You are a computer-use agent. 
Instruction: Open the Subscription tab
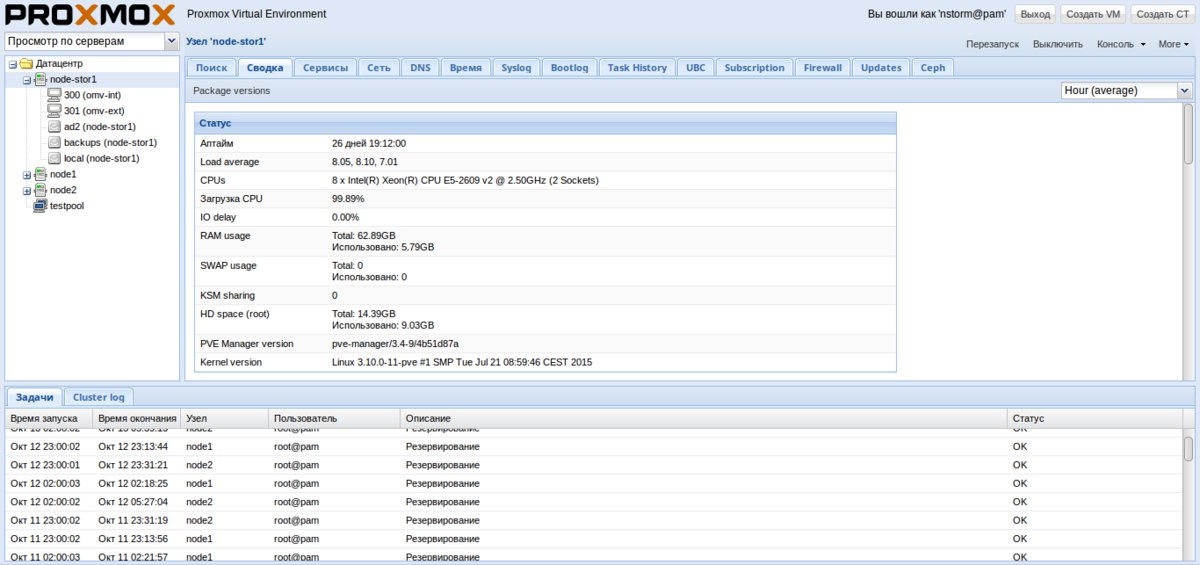click(x=755, y=68)
